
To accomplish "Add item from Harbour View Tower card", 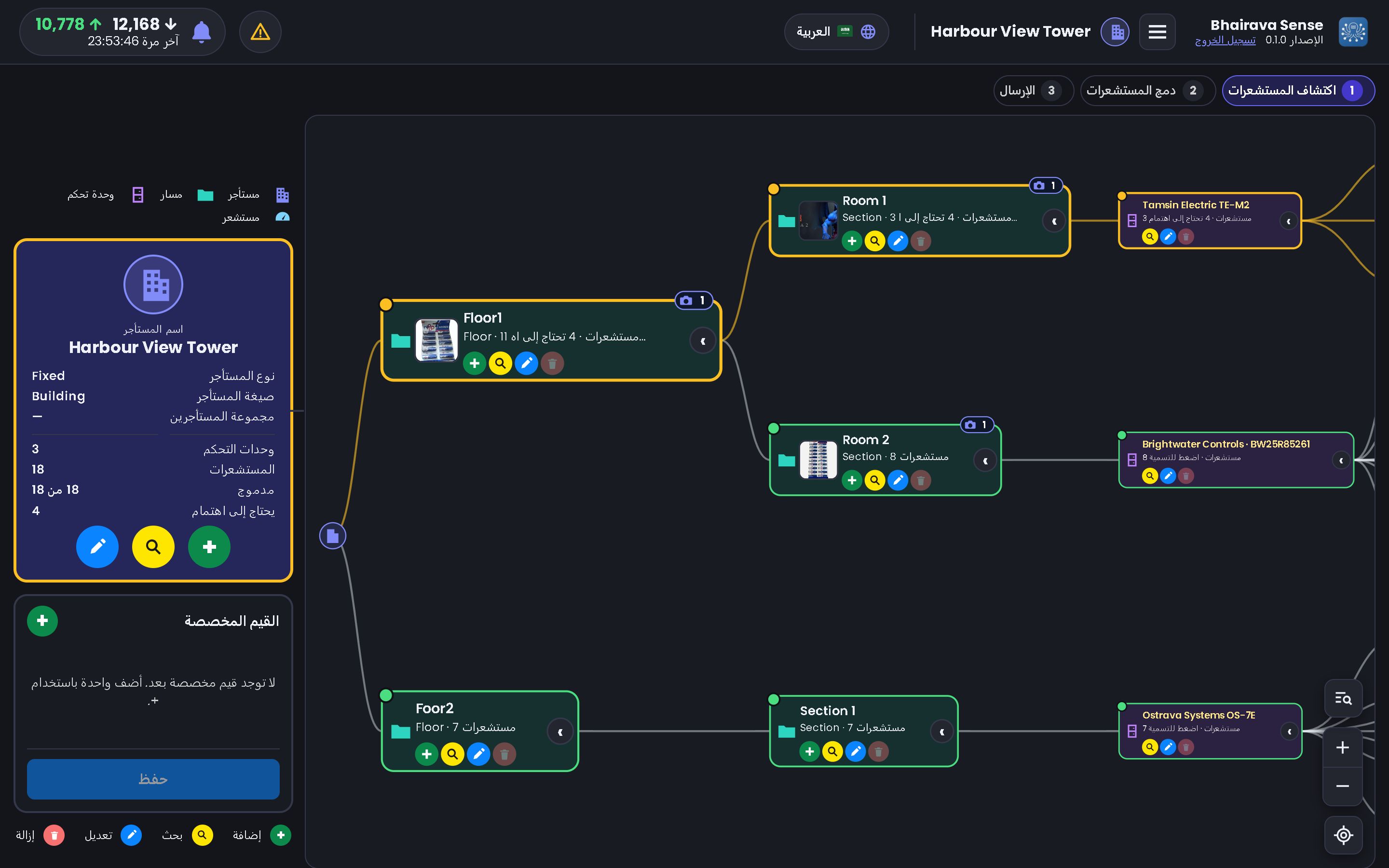I will pos(209,546).
